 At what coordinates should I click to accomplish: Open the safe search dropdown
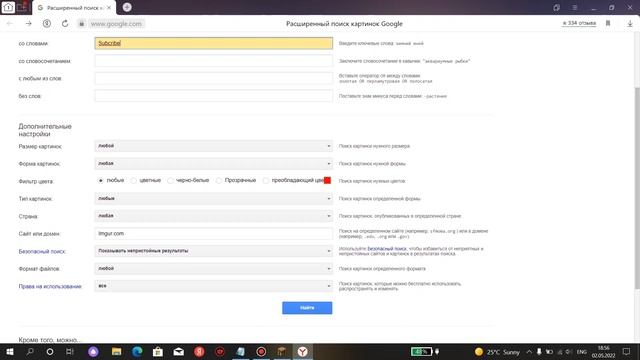(213, 251)
